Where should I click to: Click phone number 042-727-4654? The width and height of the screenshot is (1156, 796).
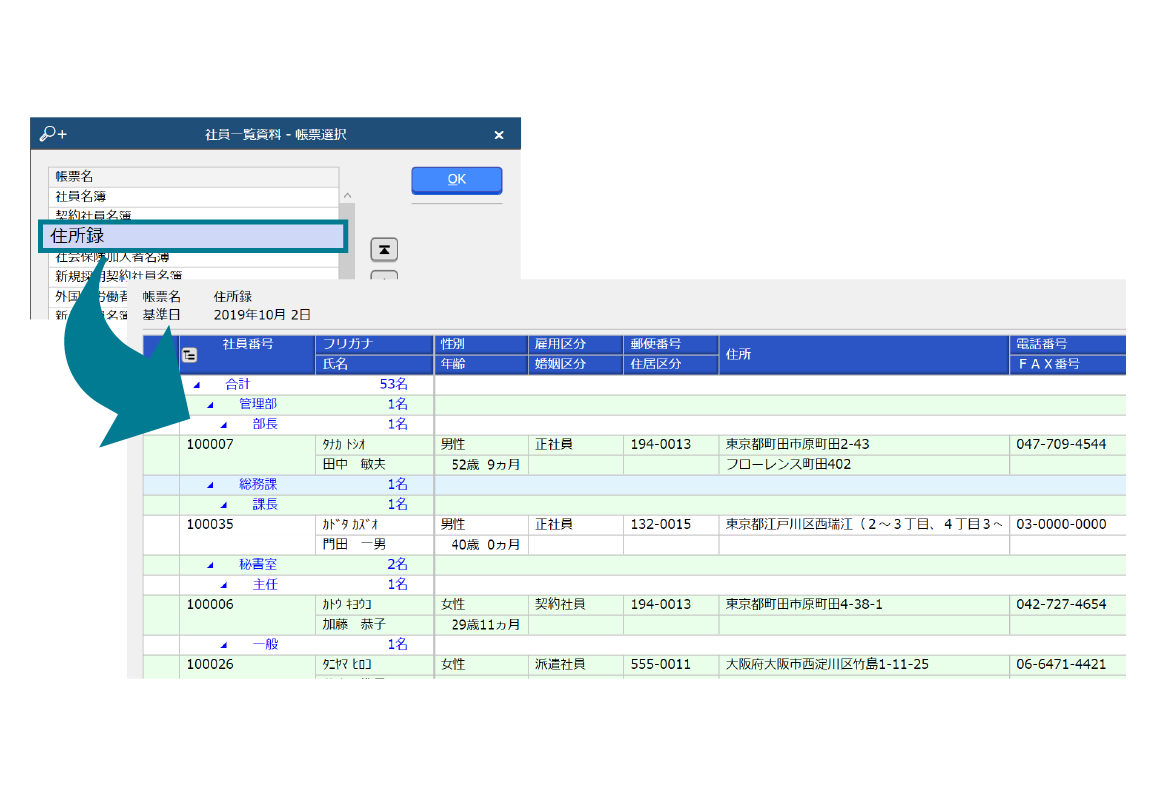(1061, 604)
